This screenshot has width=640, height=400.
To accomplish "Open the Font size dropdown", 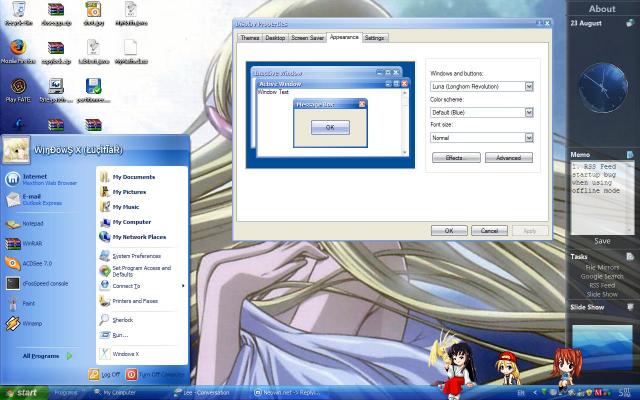I will pos(482,138).
